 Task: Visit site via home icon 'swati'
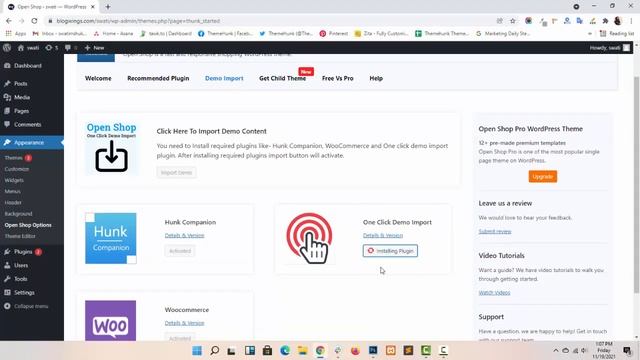coord(28,48)
